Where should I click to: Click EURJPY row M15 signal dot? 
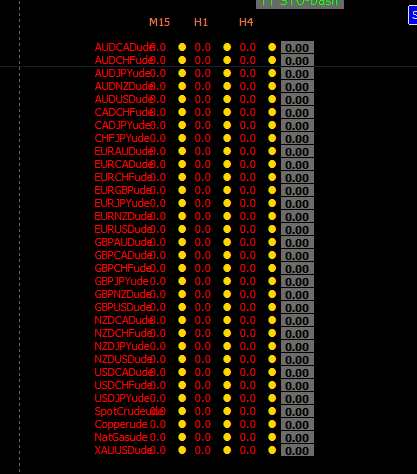click(182, 203)
